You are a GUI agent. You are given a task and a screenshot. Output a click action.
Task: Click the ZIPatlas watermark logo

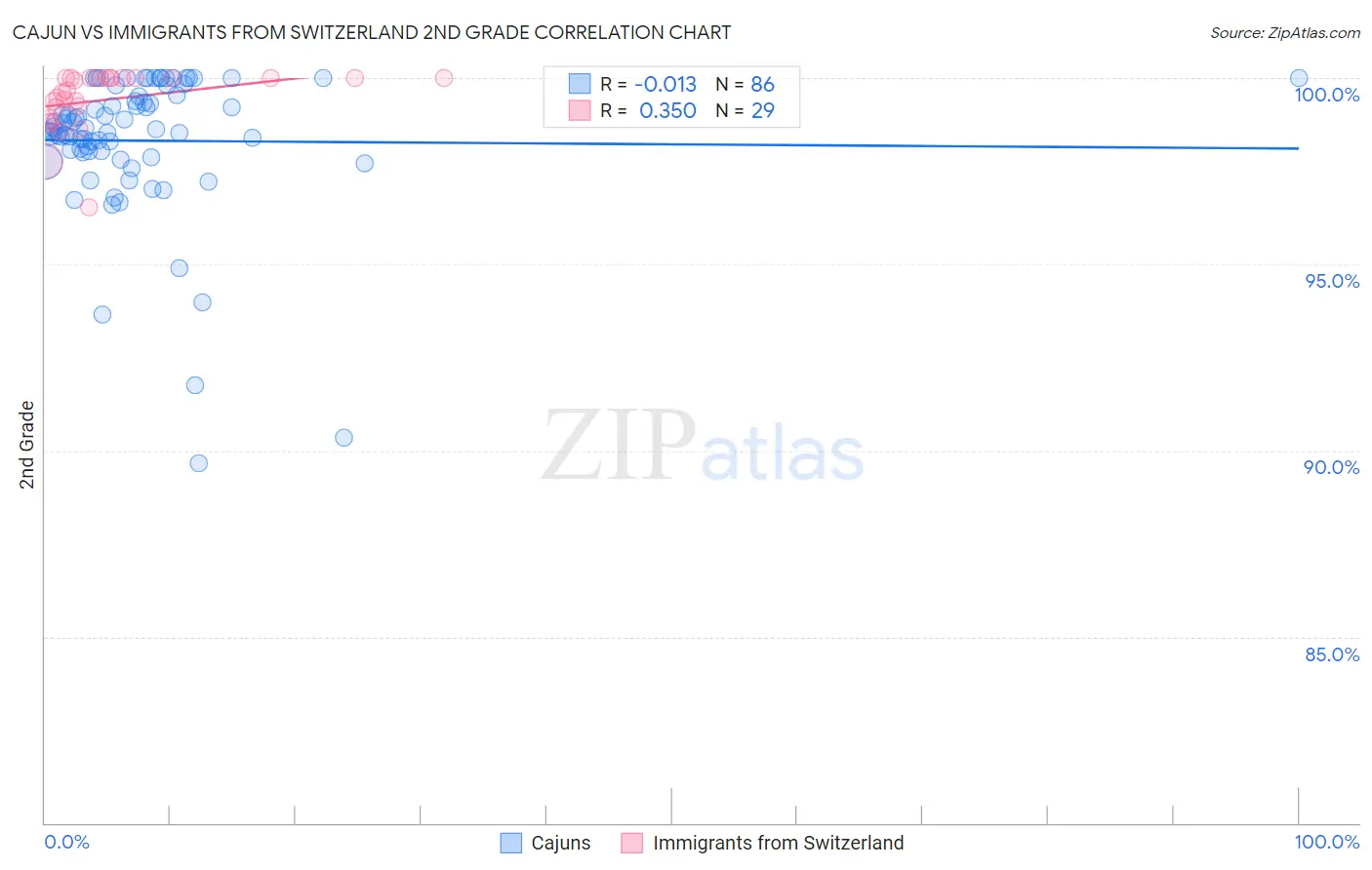703,447
